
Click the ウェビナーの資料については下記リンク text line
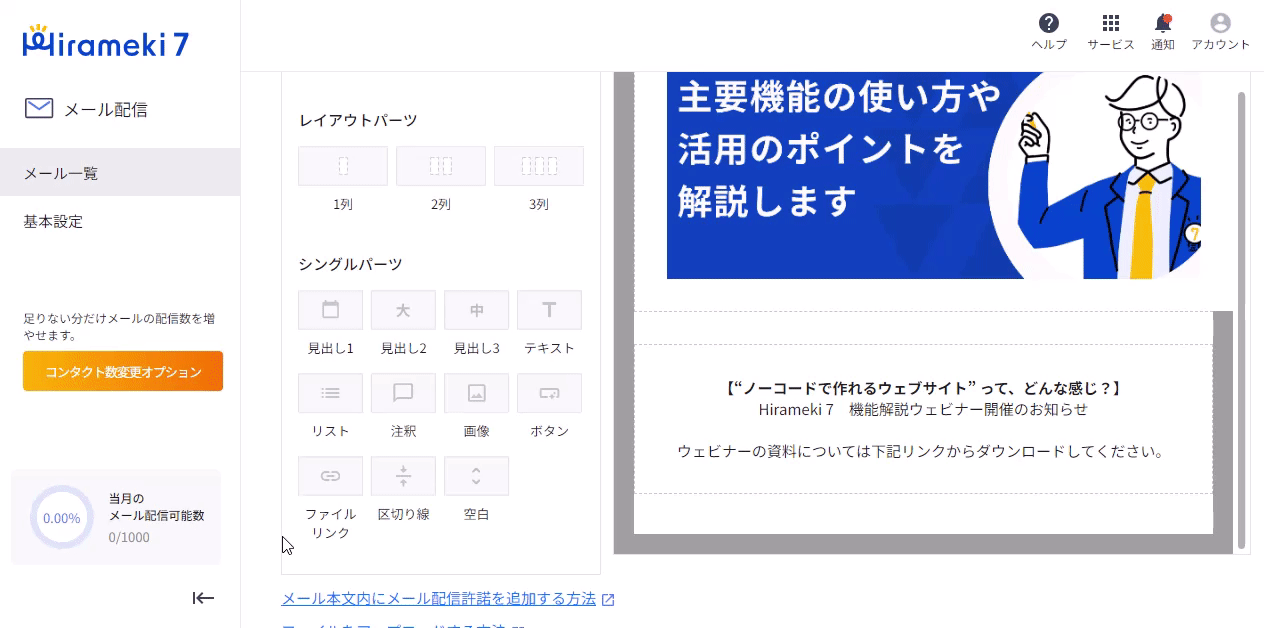(923, 451)
